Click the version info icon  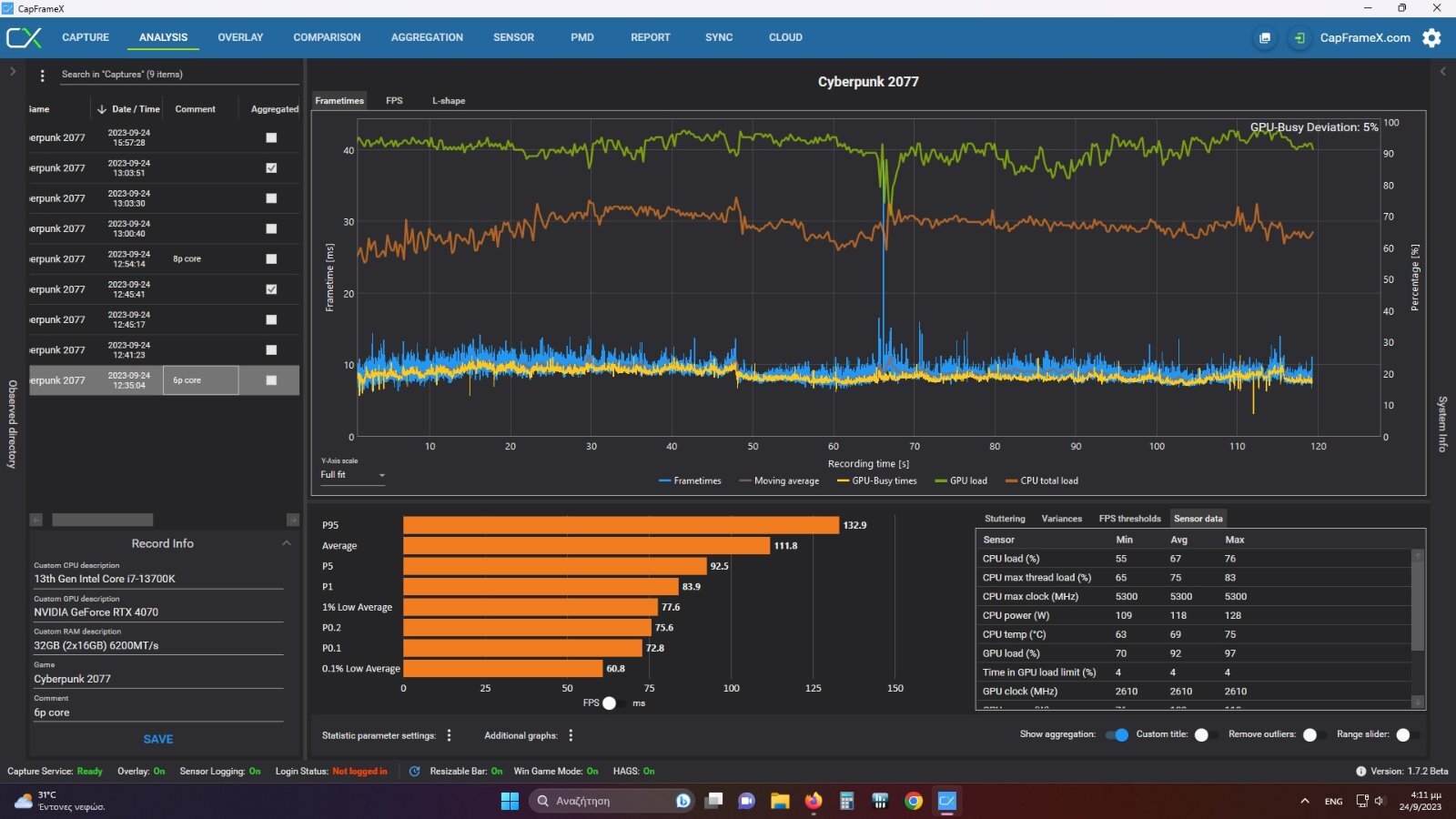[x=1361, y=772]
